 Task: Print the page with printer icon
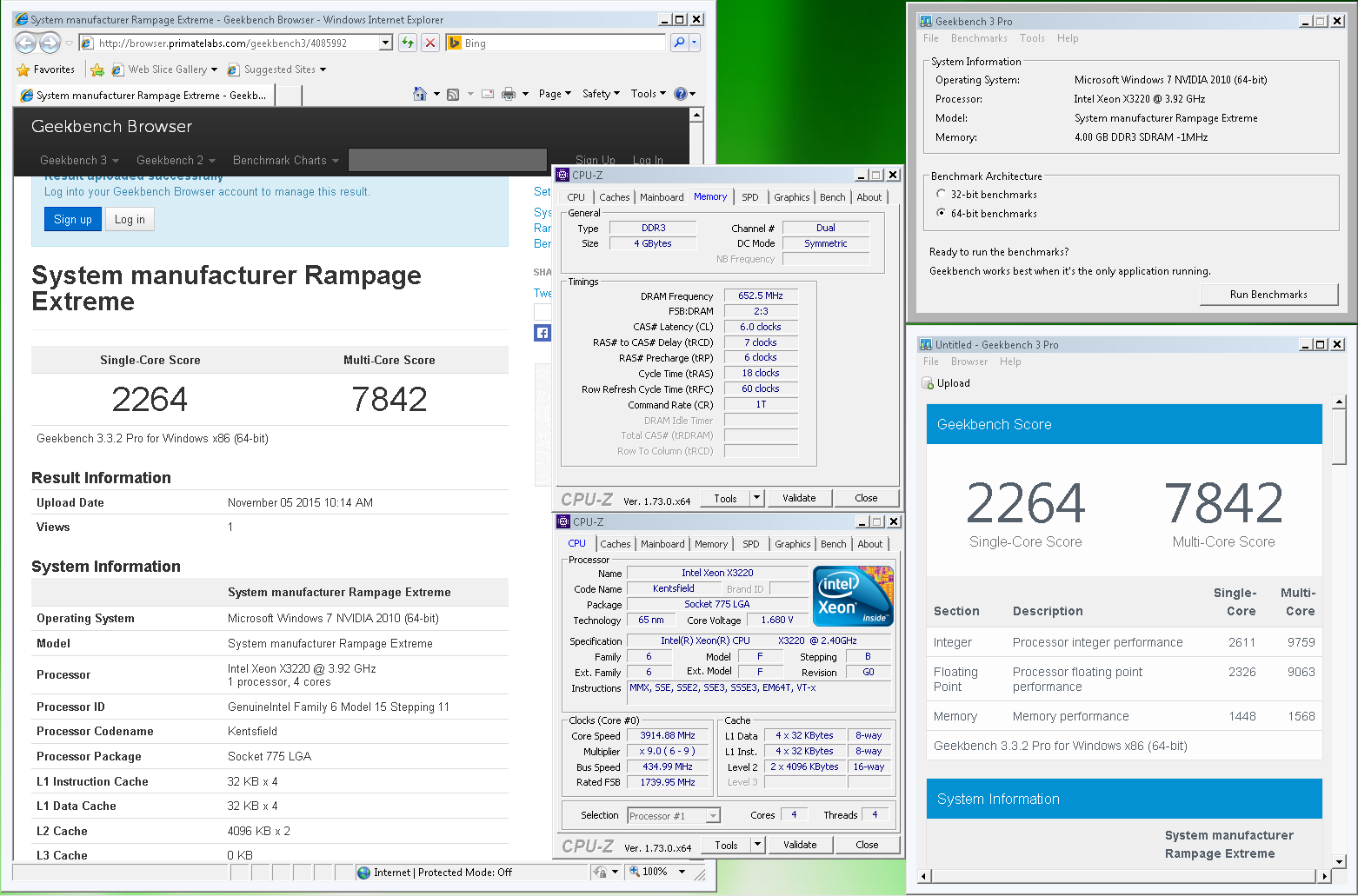coord(509,94)
